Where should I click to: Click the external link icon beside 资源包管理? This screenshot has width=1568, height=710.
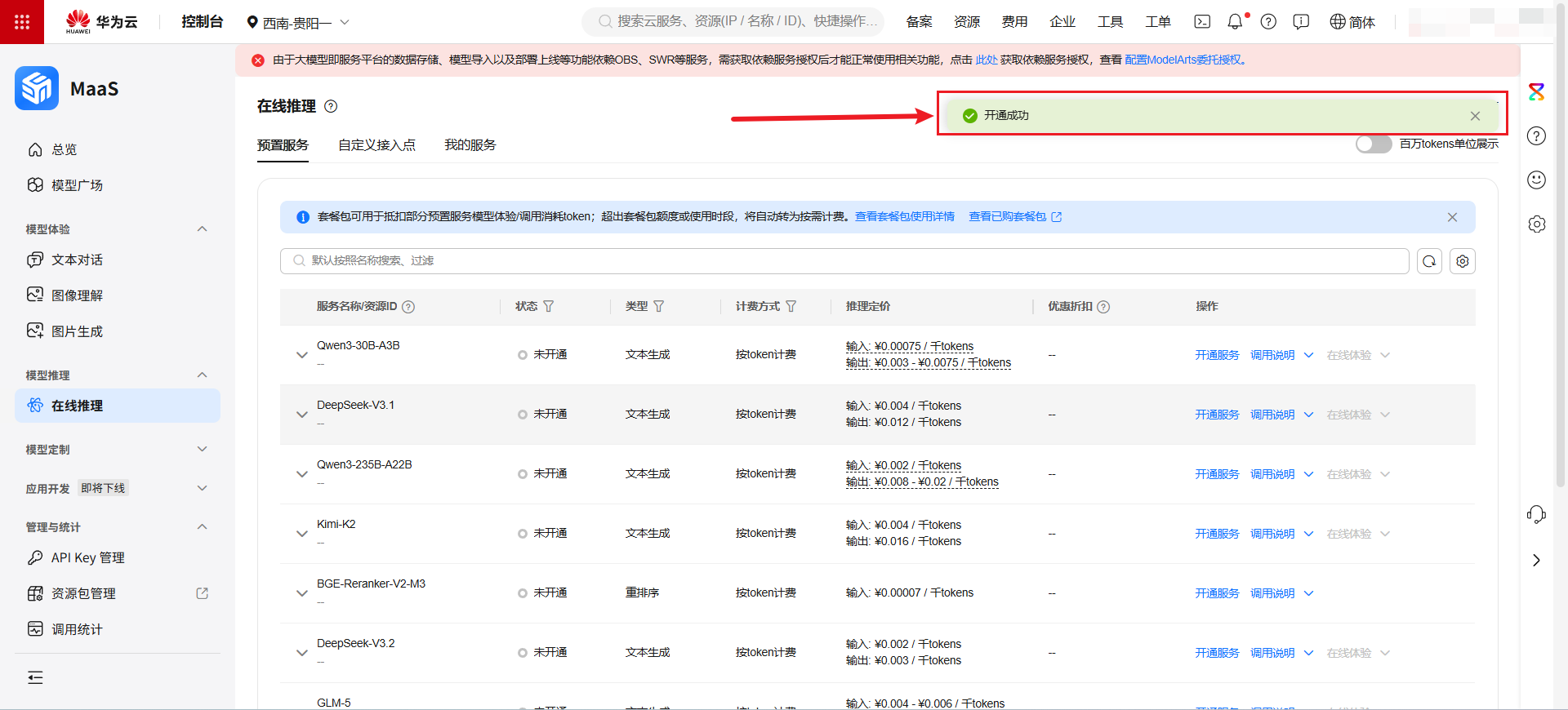tap(203, 593)
